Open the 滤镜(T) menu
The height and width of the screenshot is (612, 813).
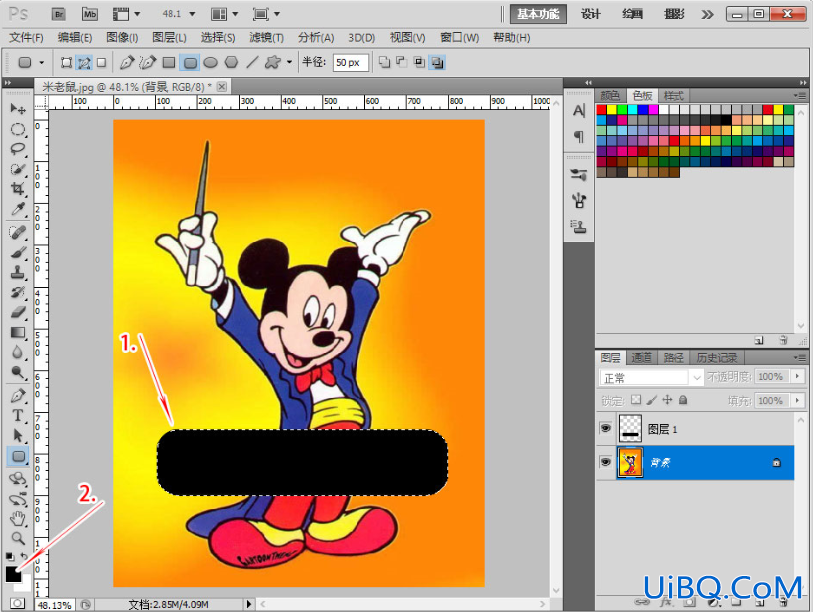pos(267,37)
